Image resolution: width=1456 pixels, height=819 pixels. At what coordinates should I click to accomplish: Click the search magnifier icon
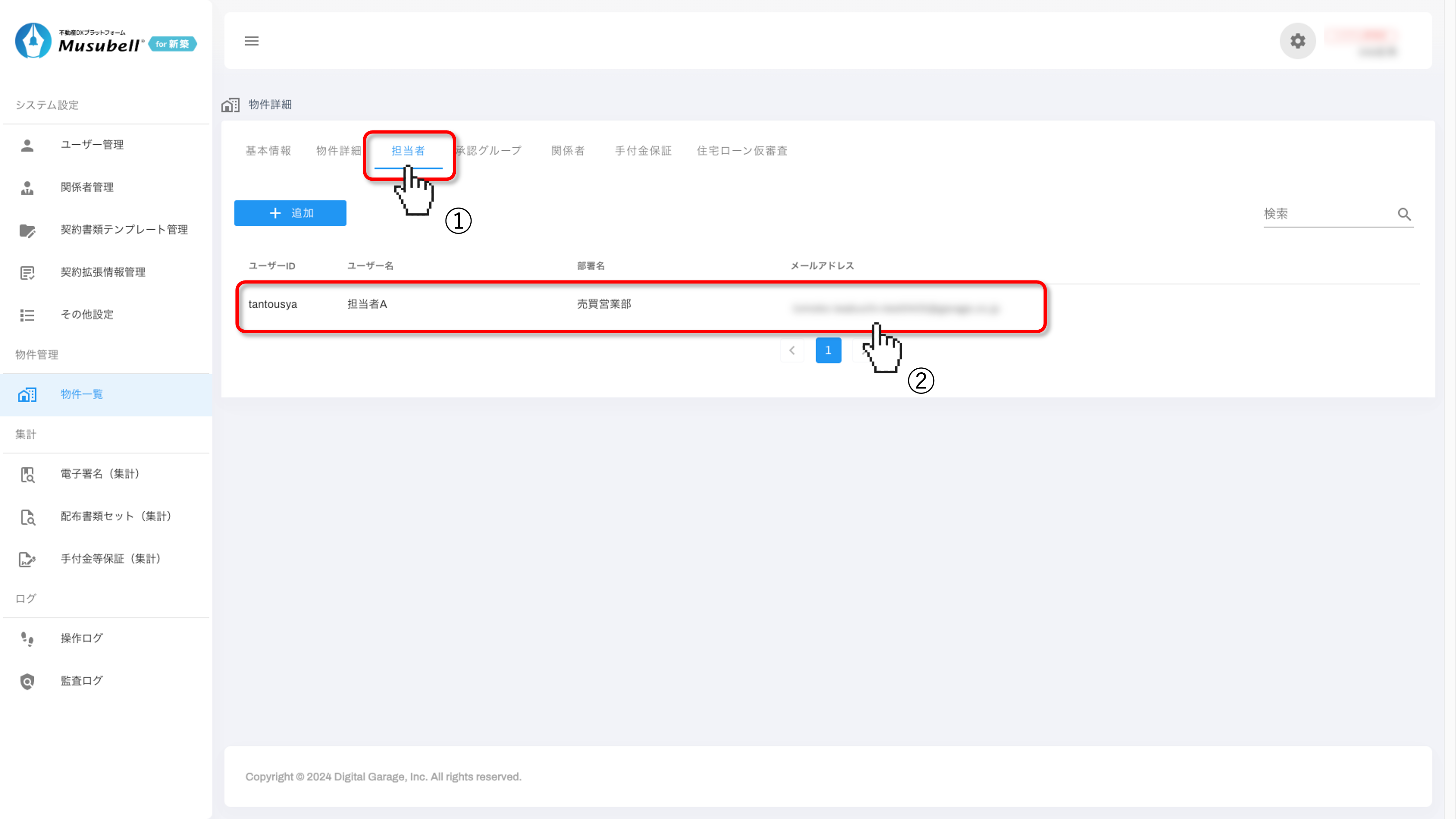click(1404, 214)
